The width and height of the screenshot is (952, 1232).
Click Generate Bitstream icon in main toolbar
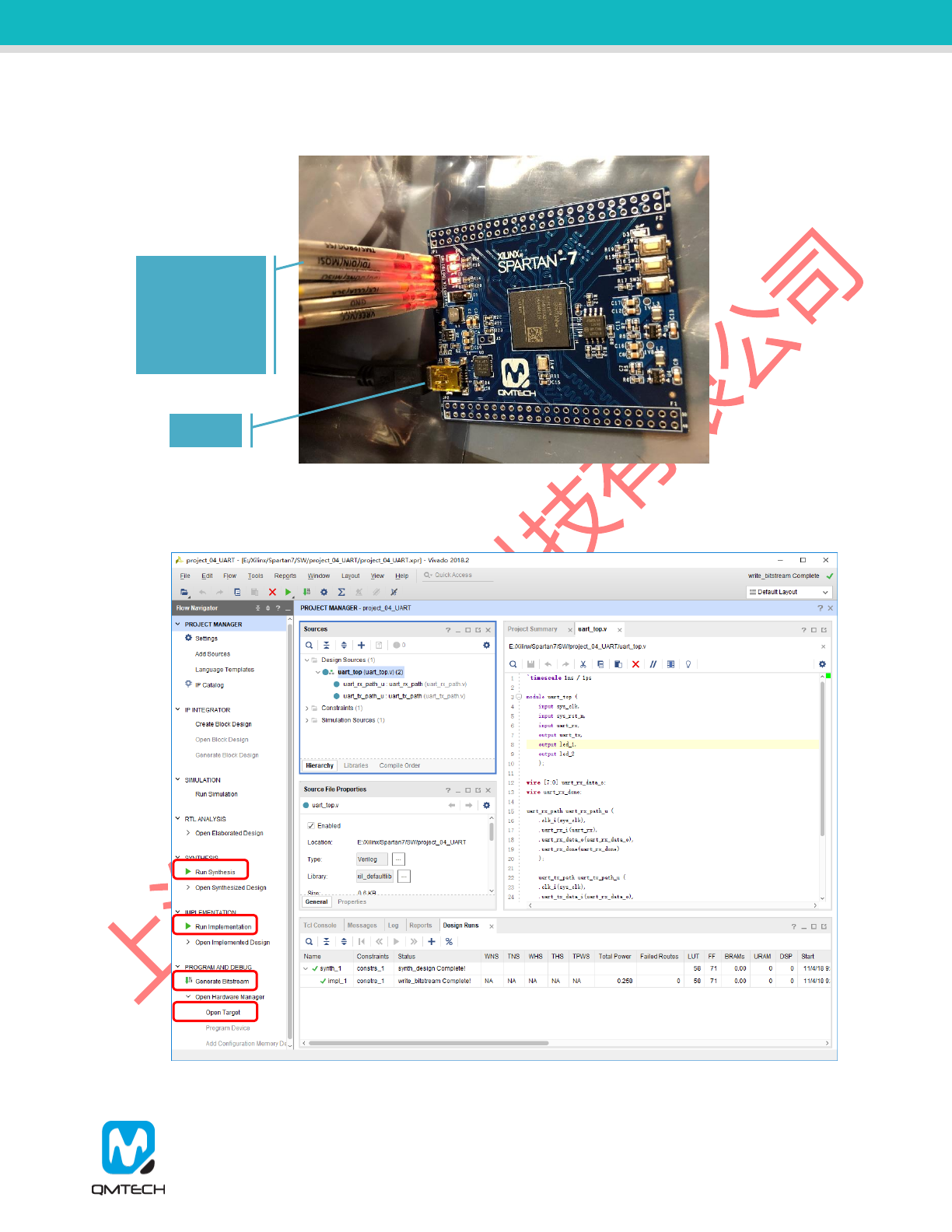tap(306, 592)
